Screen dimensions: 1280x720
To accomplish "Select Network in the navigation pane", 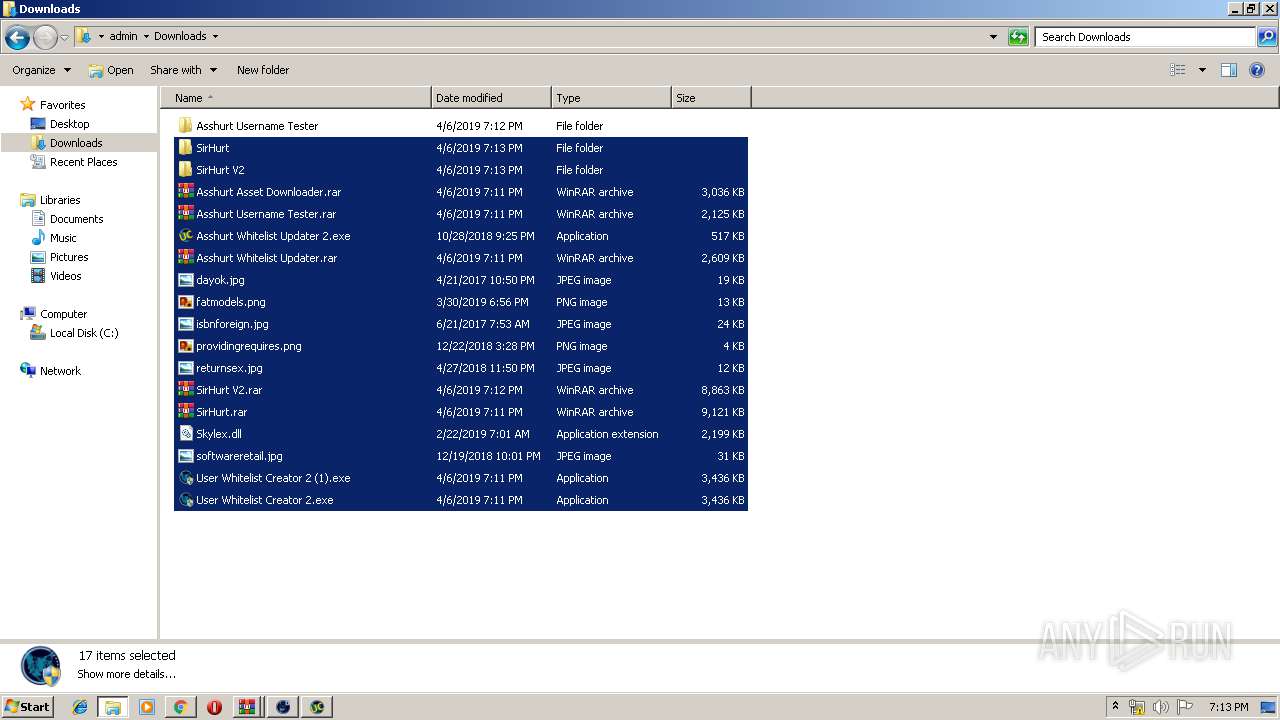I will [60, 371].
